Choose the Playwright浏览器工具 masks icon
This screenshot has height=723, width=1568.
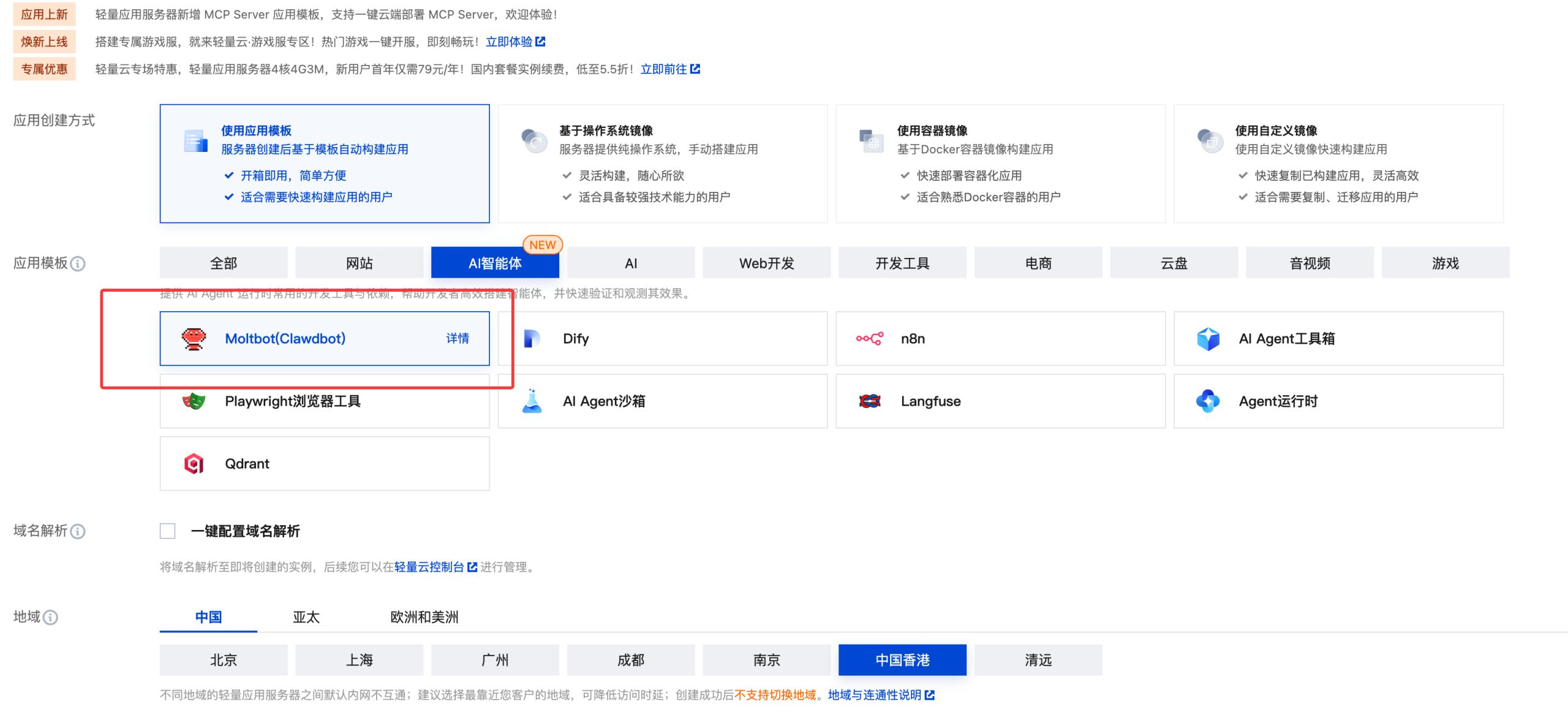pos(194,401)
